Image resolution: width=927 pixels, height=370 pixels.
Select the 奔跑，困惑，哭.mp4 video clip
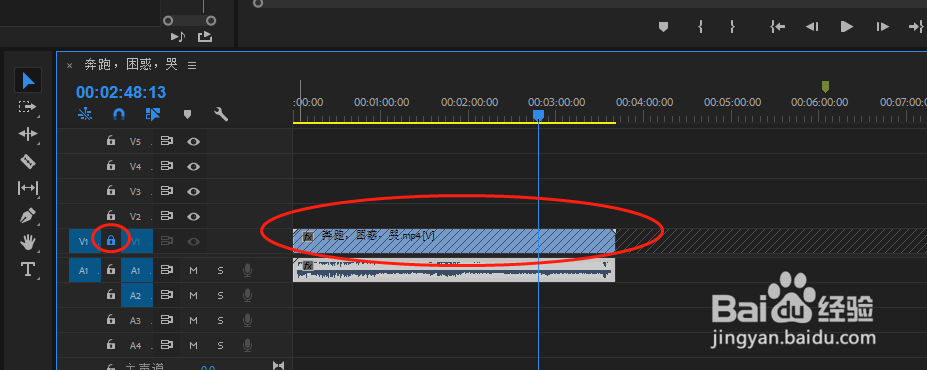click(454, 241)
